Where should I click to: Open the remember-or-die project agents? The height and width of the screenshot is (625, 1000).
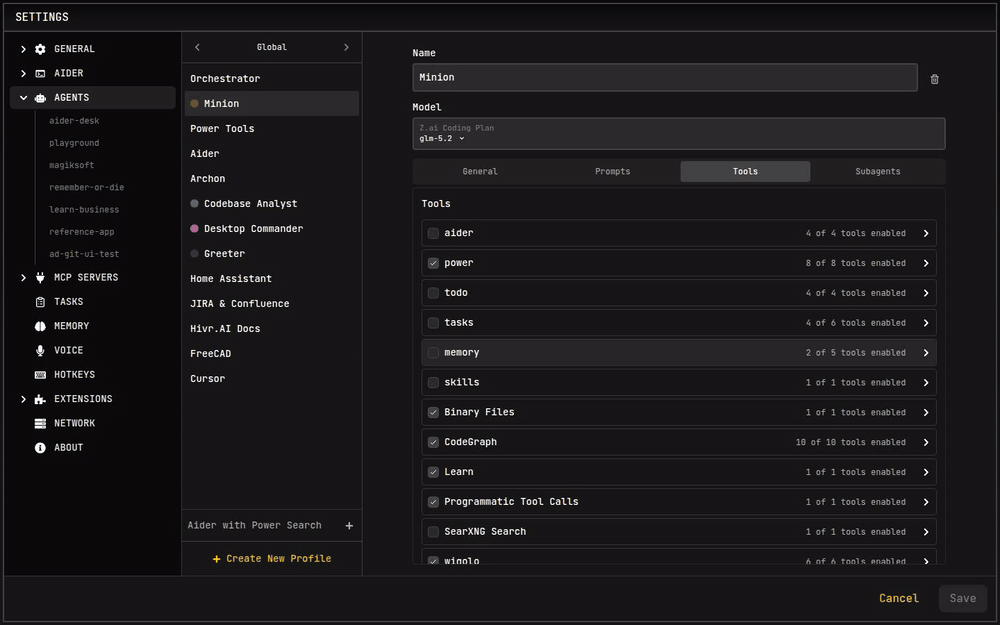click(x=87, y=188)
